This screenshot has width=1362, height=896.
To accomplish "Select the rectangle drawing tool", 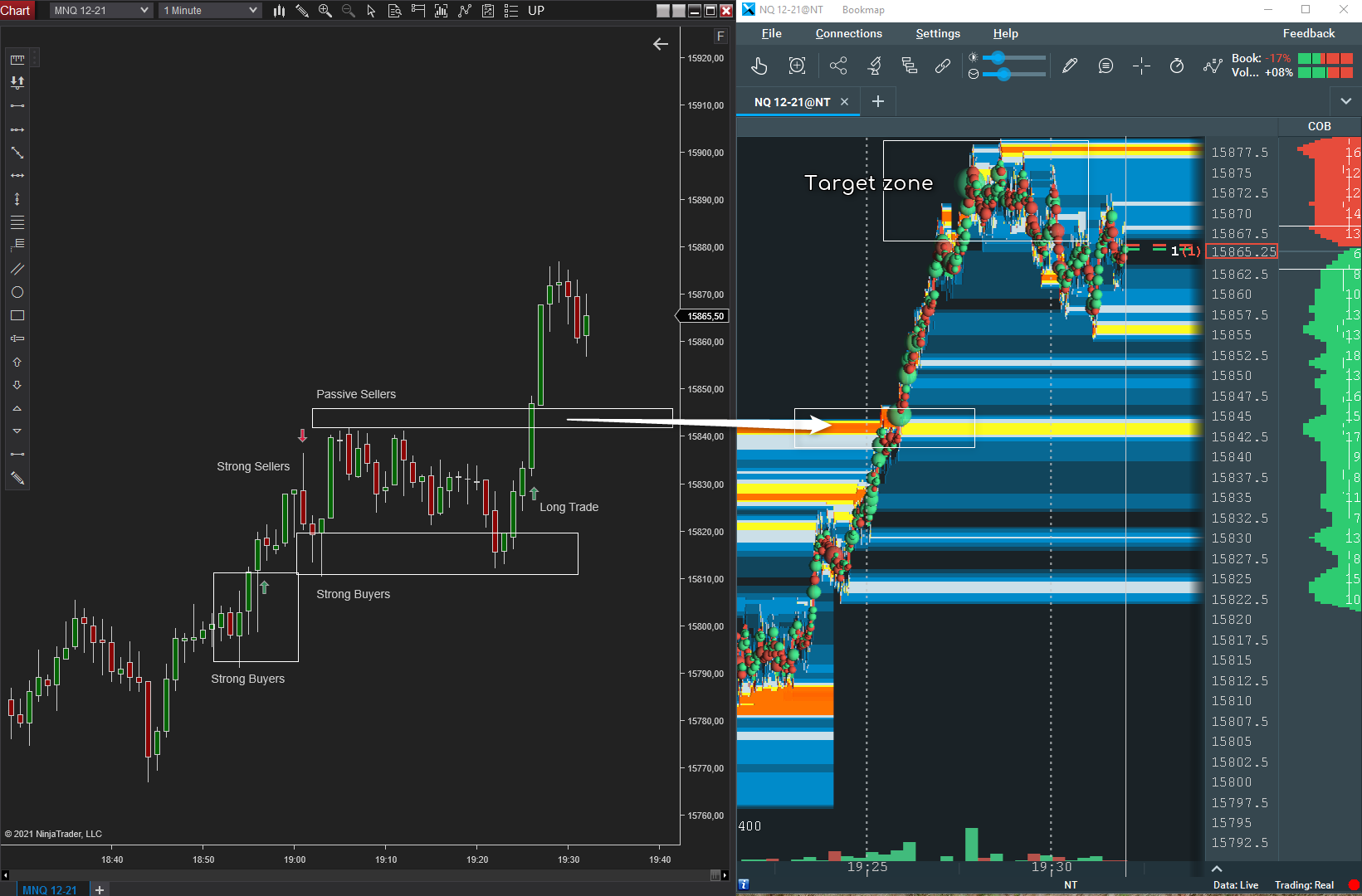I will coord(17,315).
